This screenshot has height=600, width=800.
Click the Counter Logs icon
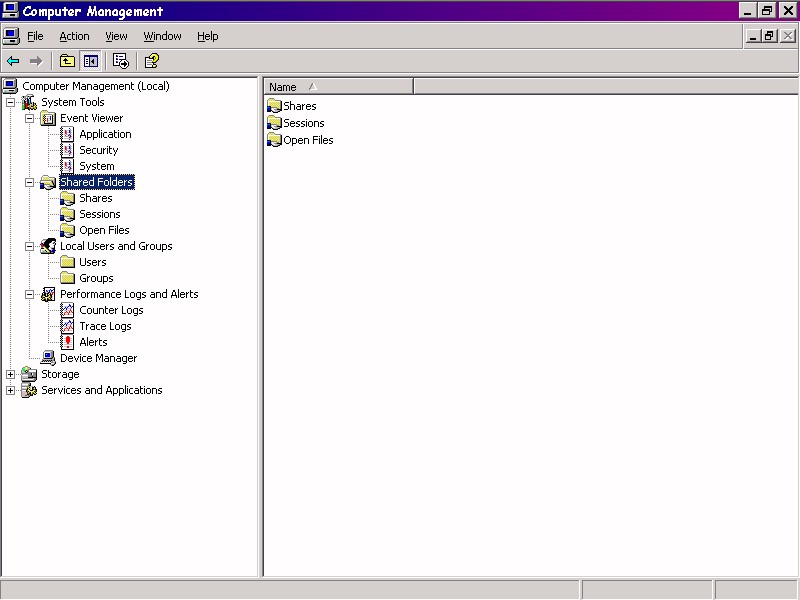[67, 310]
